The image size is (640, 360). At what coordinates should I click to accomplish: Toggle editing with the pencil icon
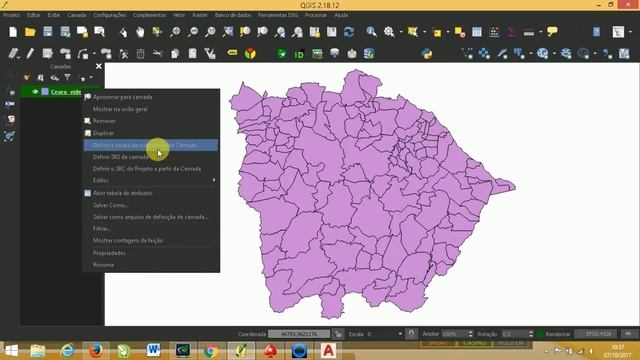click(x=30, y=53)
